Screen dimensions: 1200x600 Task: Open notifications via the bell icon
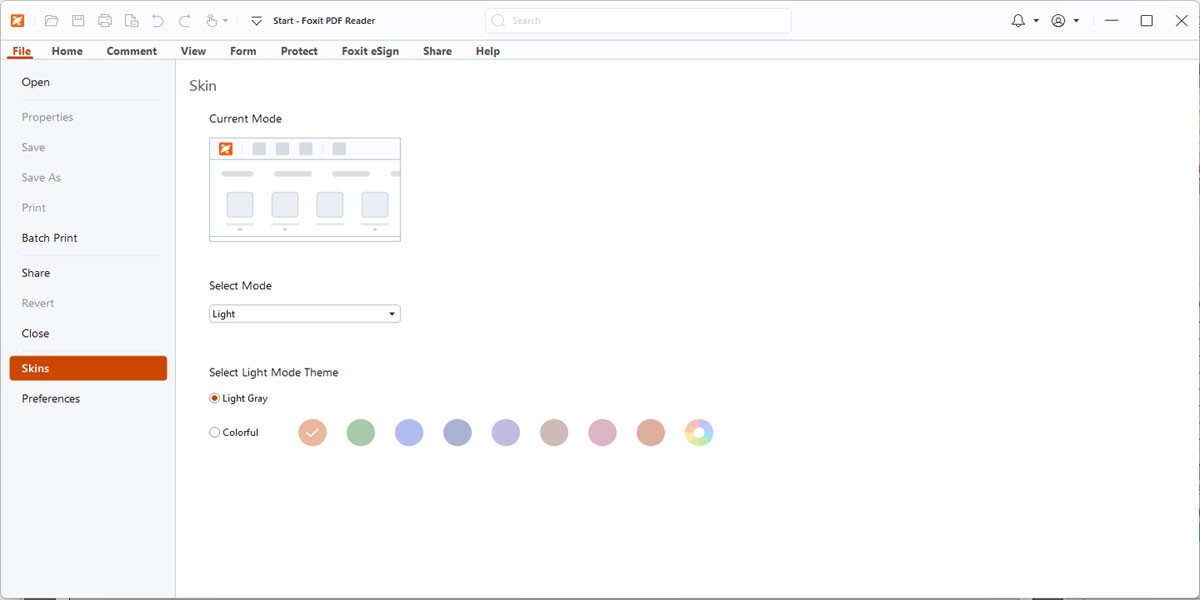tap(1018, 20)
